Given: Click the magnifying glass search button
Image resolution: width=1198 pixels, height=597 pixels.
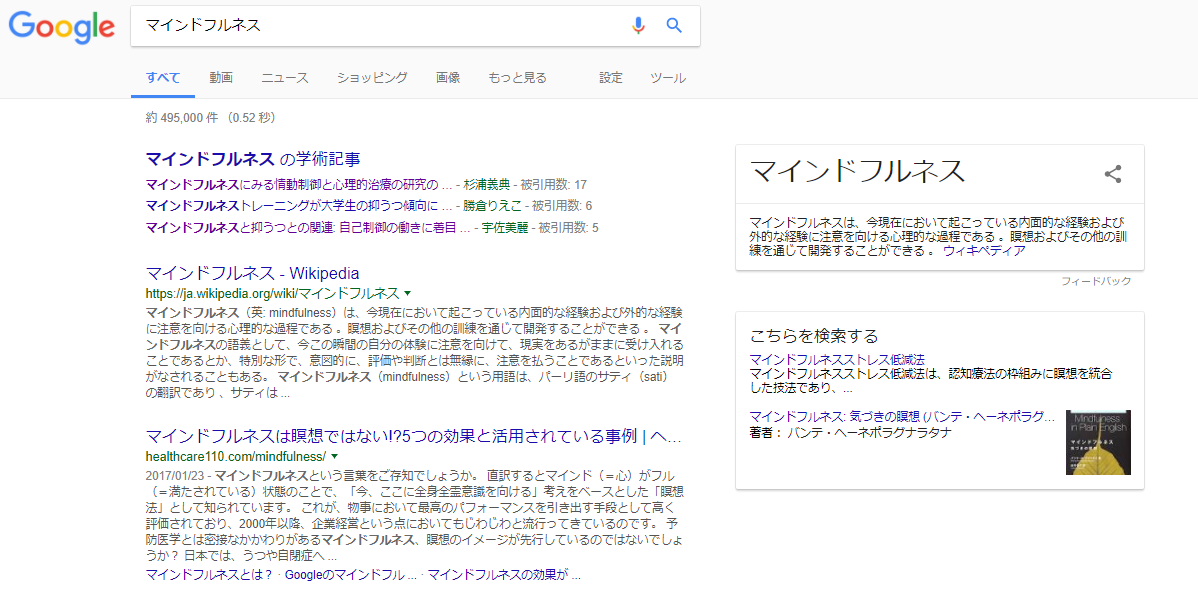Looking at the screenshot, I should 674,25.
